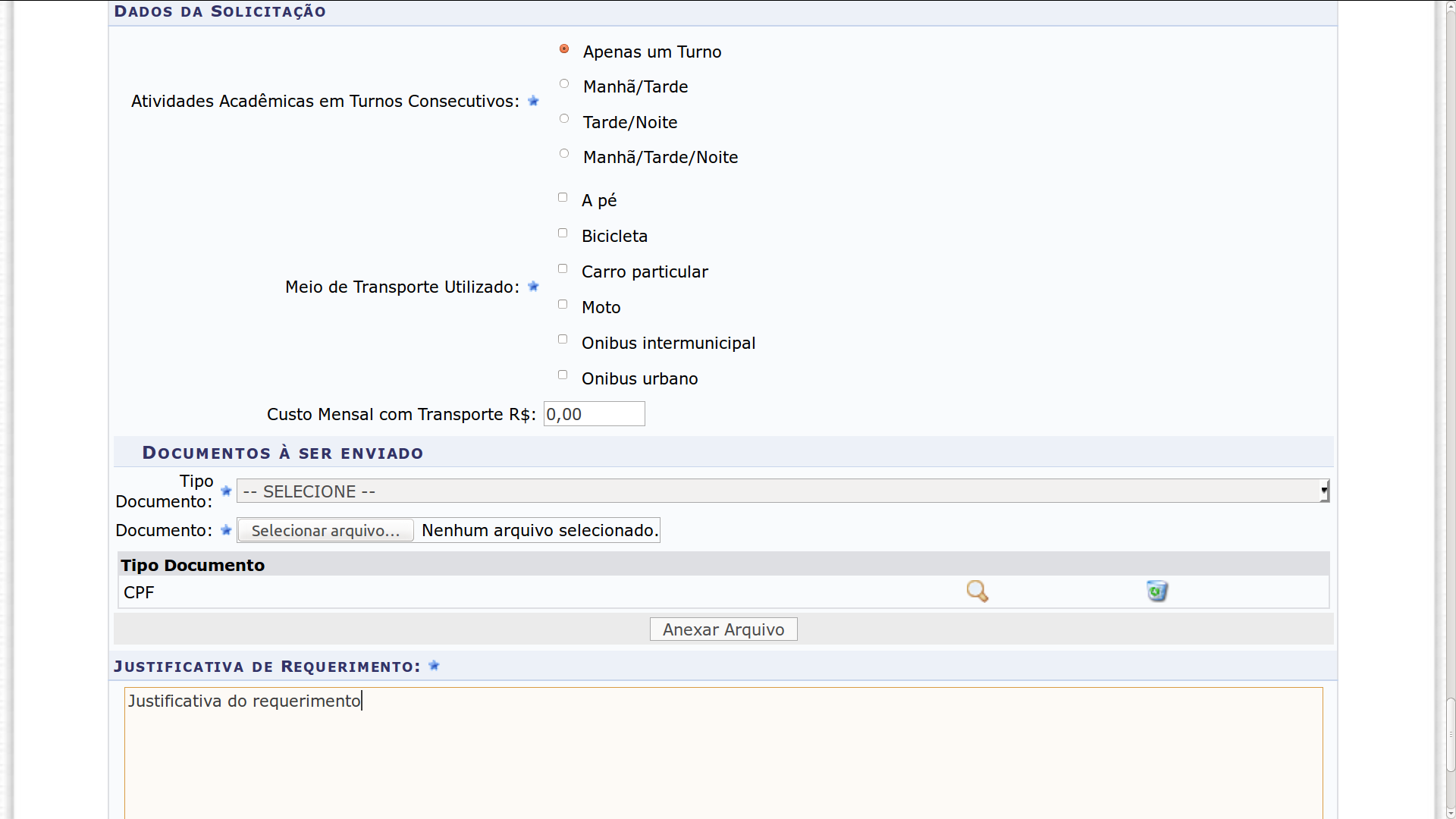Check the Moto transport option

coord(563,305)
